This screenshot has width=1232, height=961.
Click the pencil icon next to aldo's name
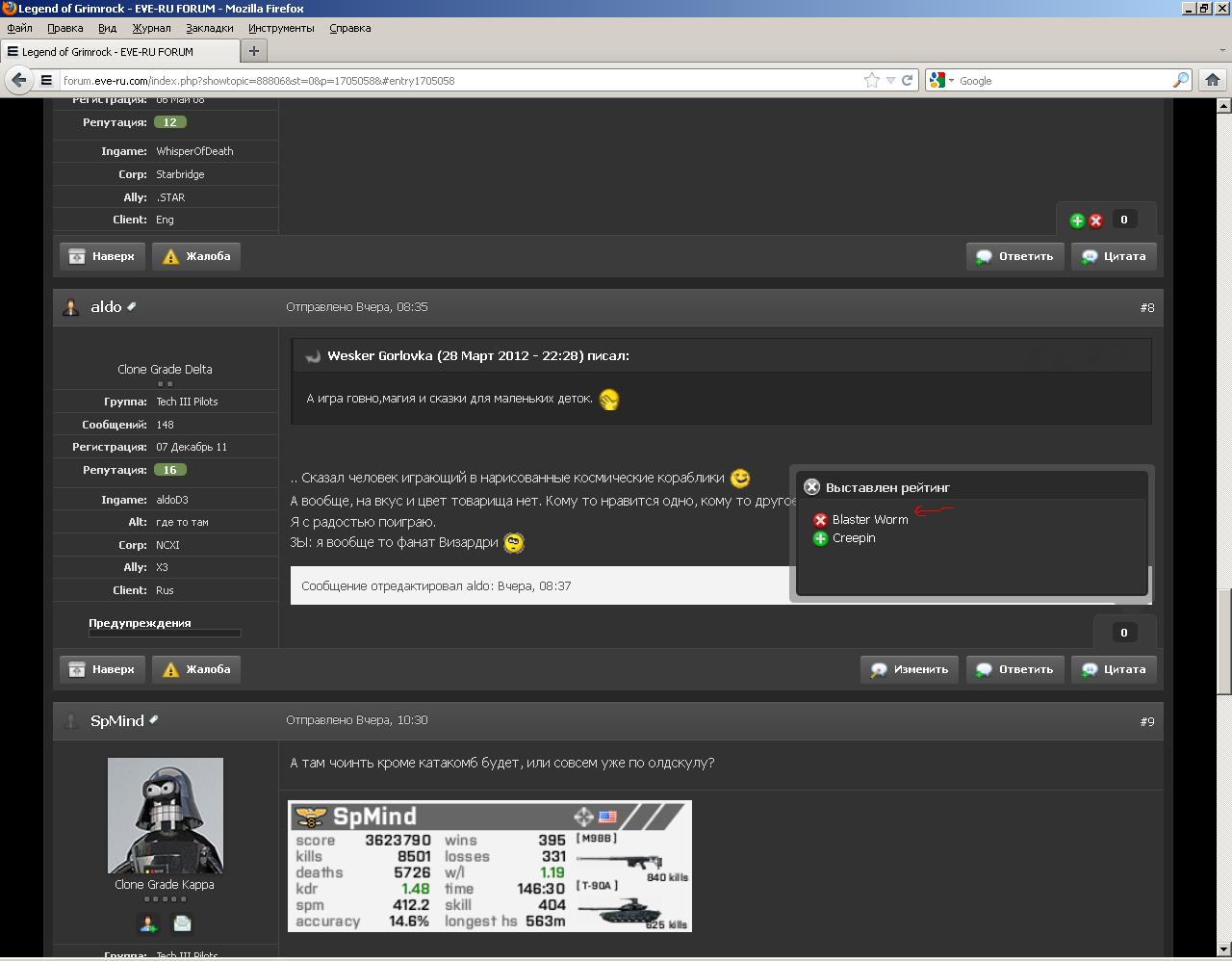tap(132, 306)
